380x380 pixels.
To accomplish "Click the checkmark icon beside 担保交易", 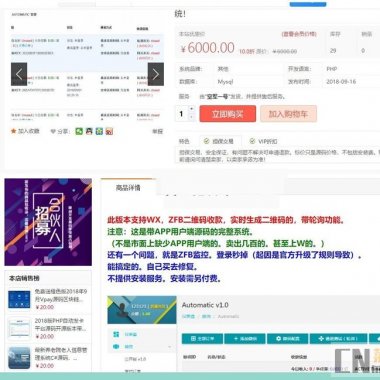I will [x=207, y=141].
